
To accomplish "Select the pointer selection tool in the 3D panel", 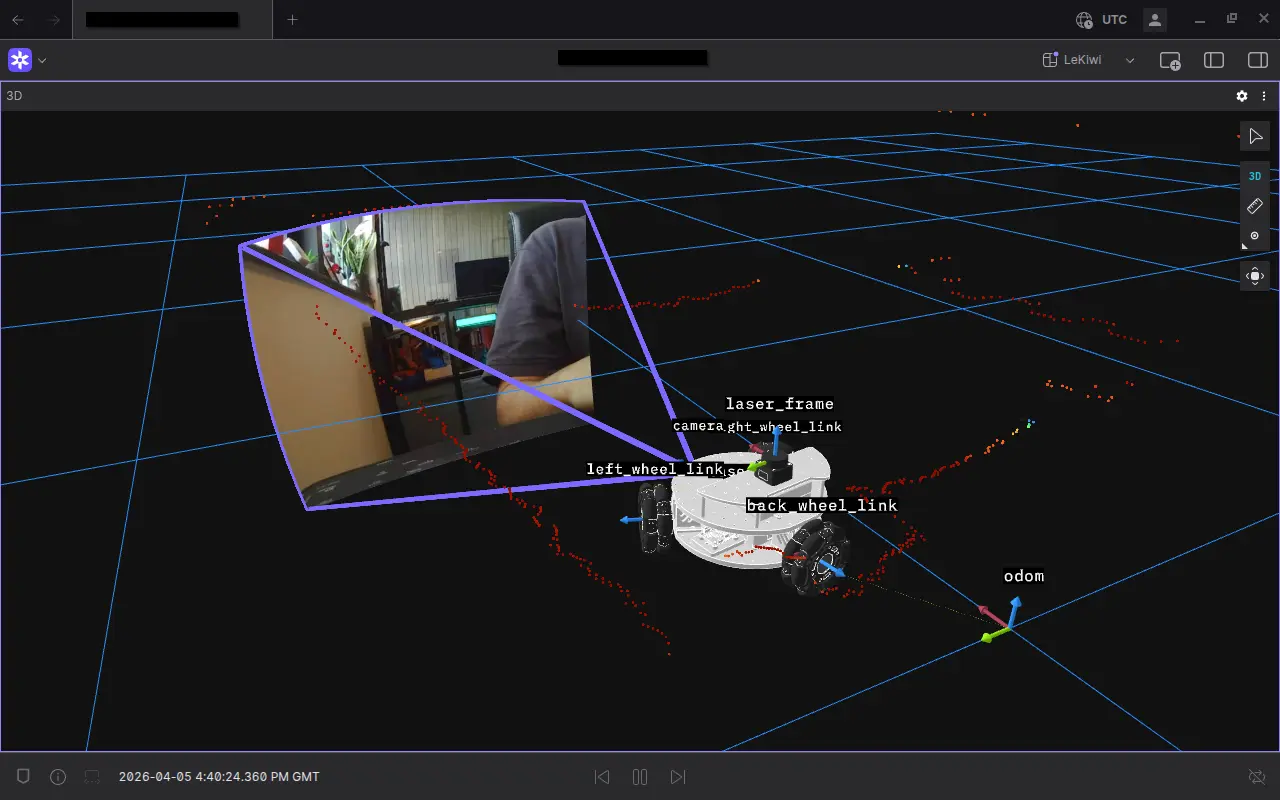I will click(1255, 136).
